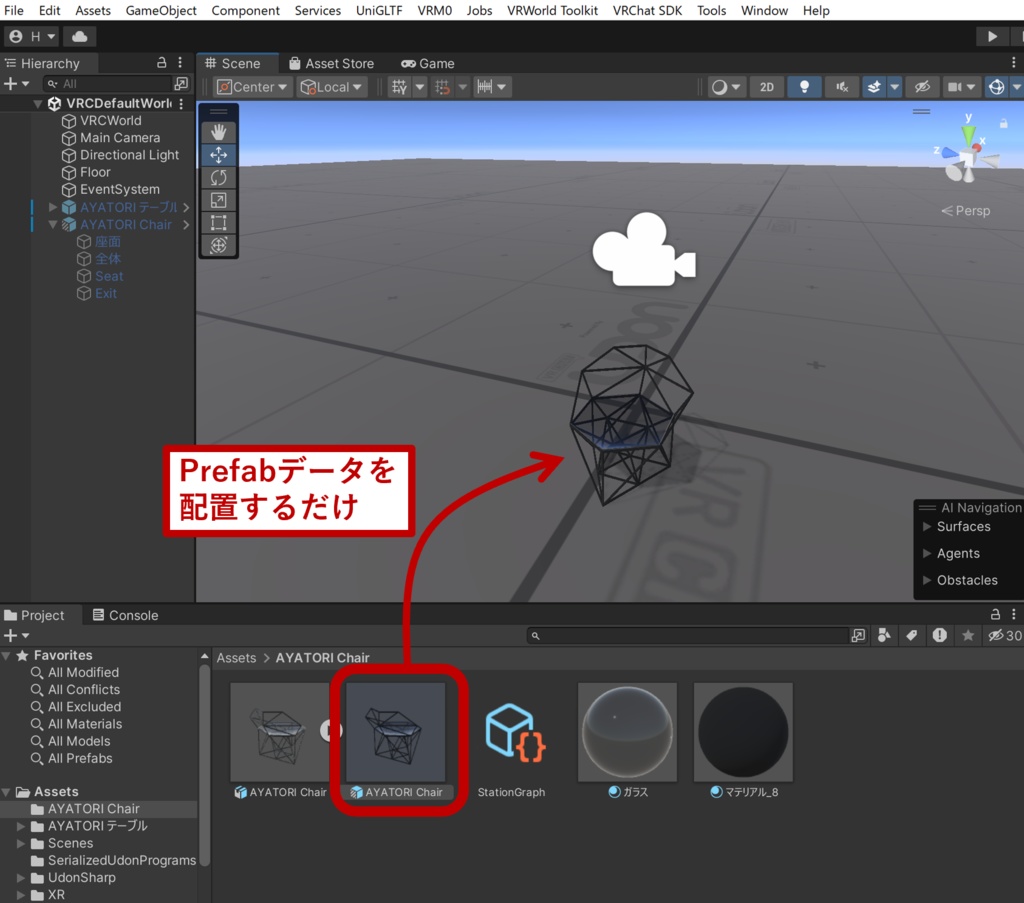Switch to the Asset Store tab
The height and width of the screenshot is (903, 1024).
(332, 63)
